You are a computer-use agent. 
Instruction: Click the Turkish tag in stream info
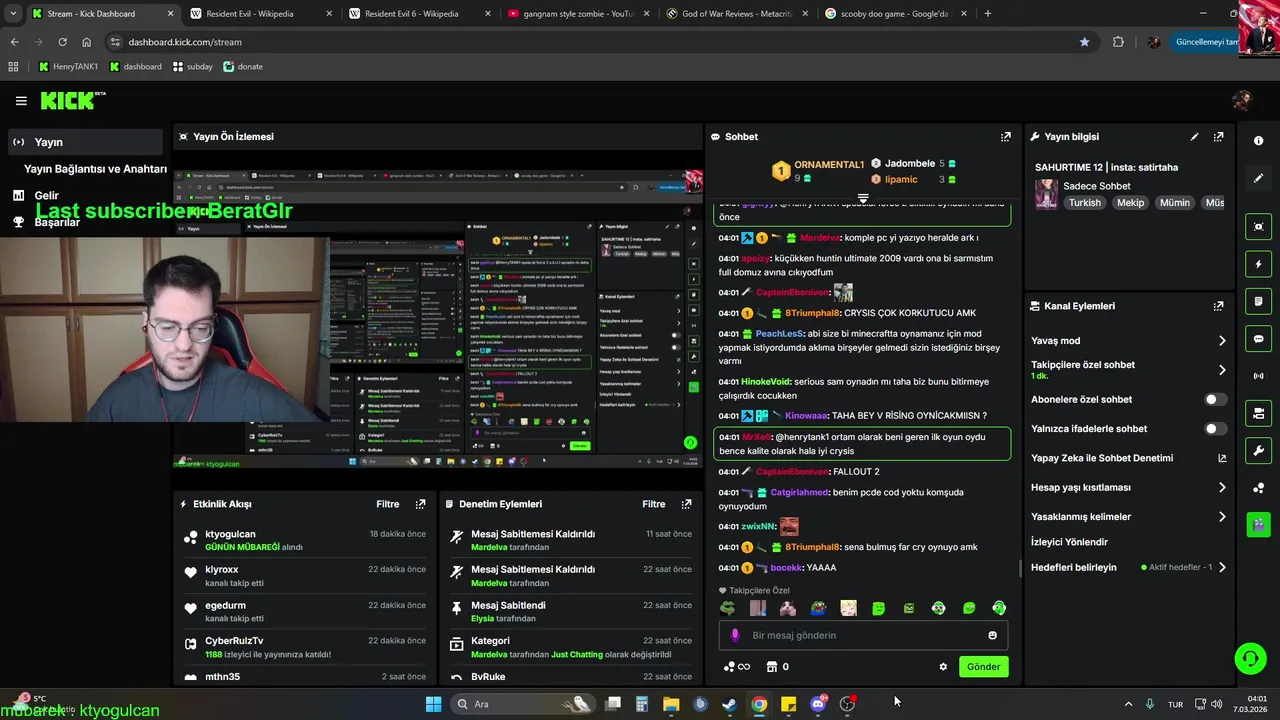tap(1084, 203)
